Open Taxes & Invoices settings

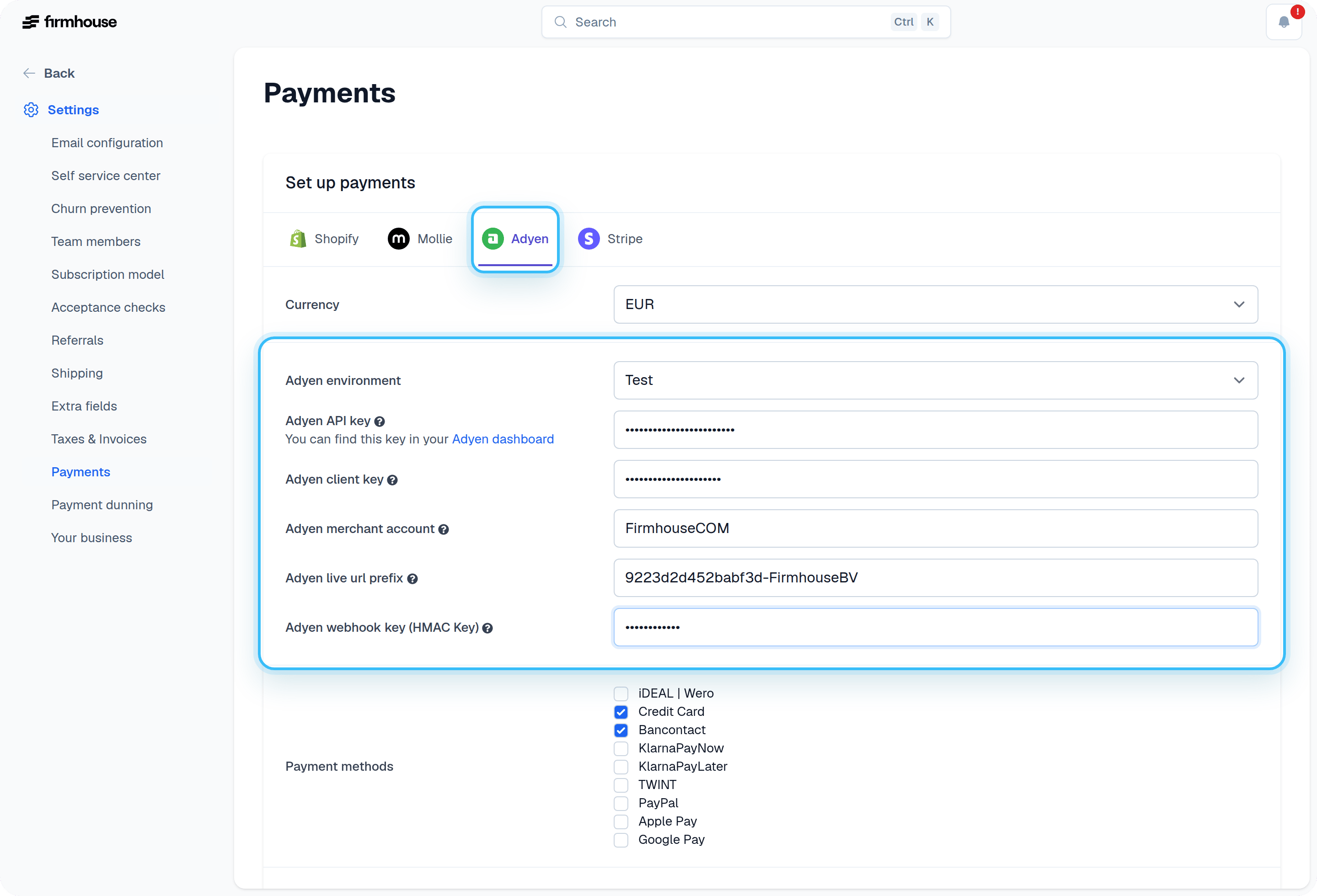[99, 439]
